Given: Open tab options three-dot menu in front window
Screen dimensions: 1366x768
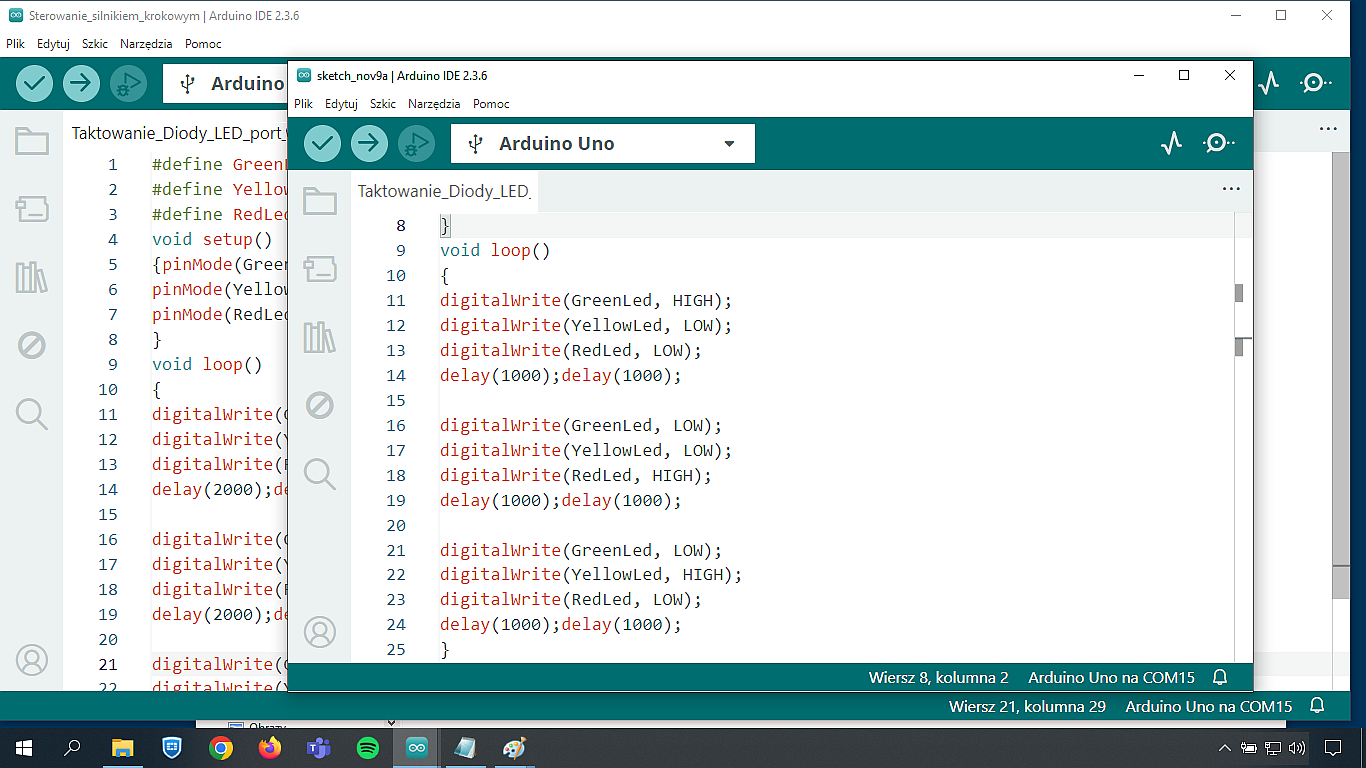Looking at the screenshot, I should pos(1231,189).
